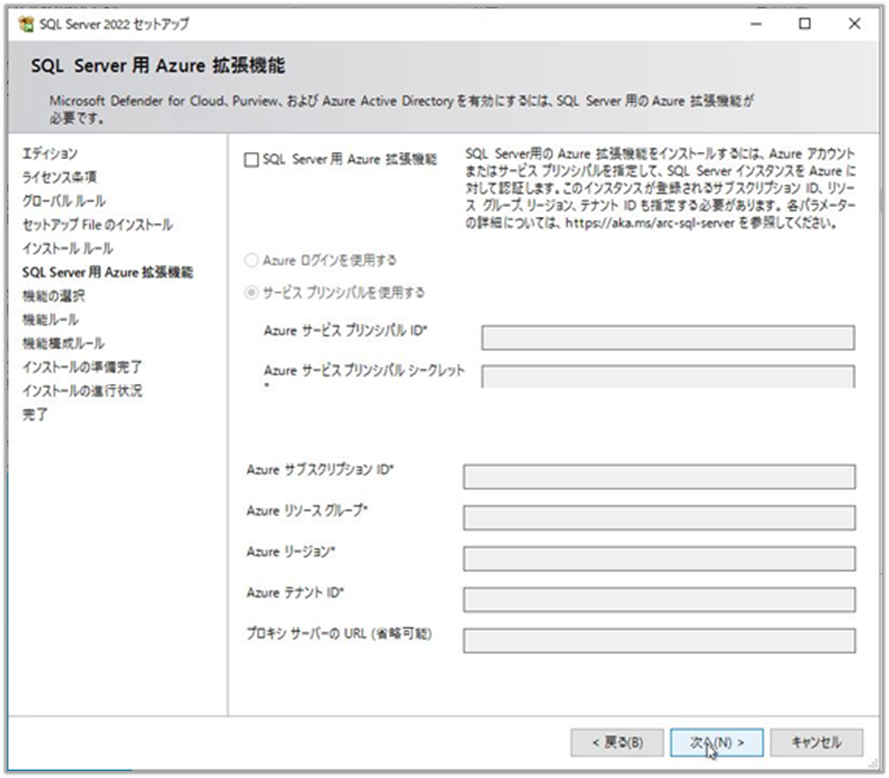889x778 pixels.
Task: Click the SQL Server setup title bar icon
Action: pyautogui.click(x=26, y=24)
